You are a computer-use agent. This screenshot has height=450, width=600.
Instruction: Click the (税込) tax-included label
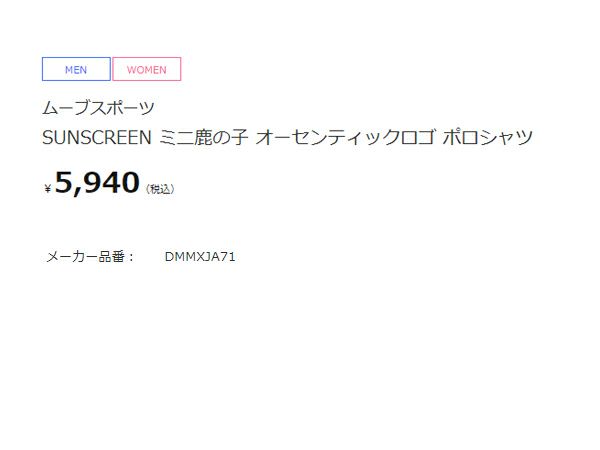click(160, 189)
